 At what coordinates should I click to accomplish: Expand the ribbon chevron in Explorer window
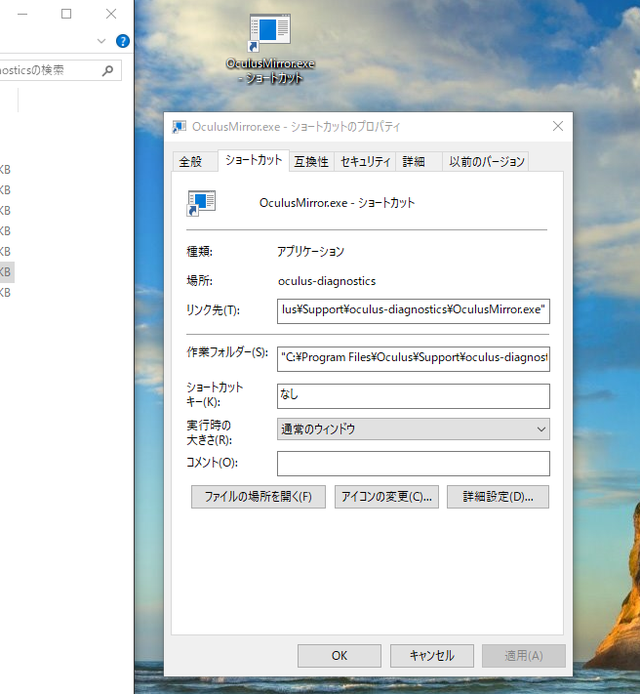tap(101, 41)
